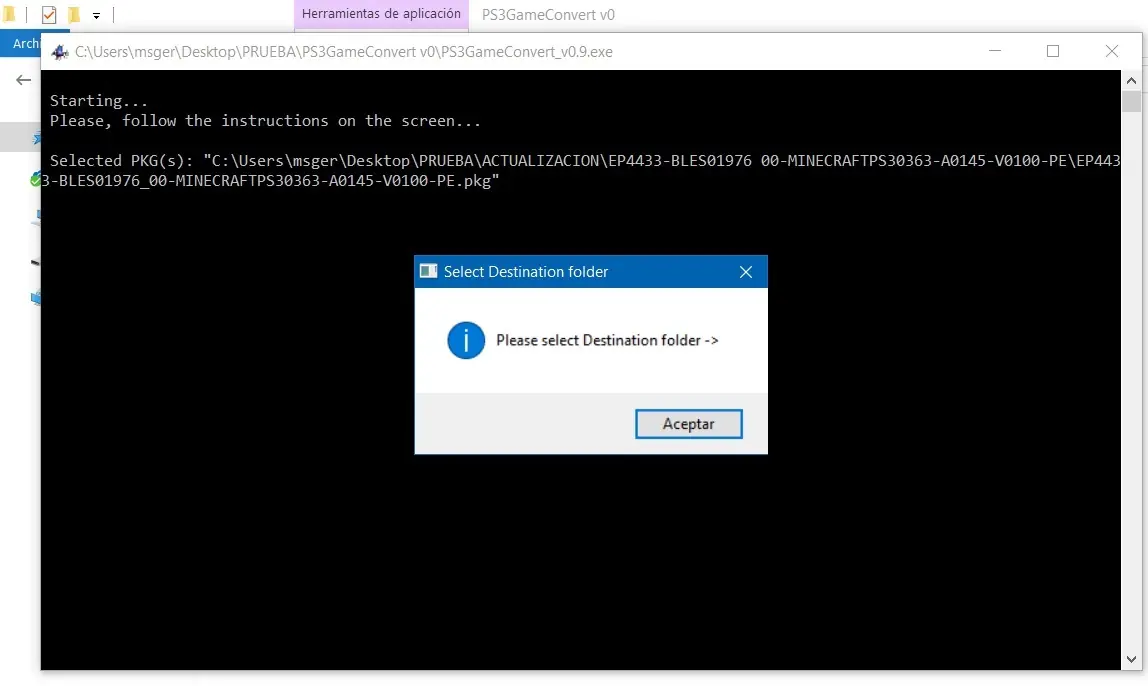
Task: Close the PS3GameConvert console window
Action: click(x=1111, y=51)
